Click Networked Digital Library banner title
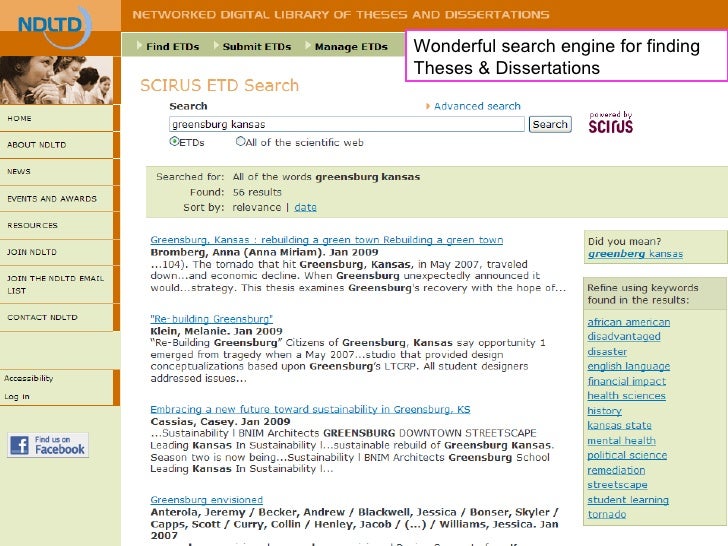 coord(340,15)
